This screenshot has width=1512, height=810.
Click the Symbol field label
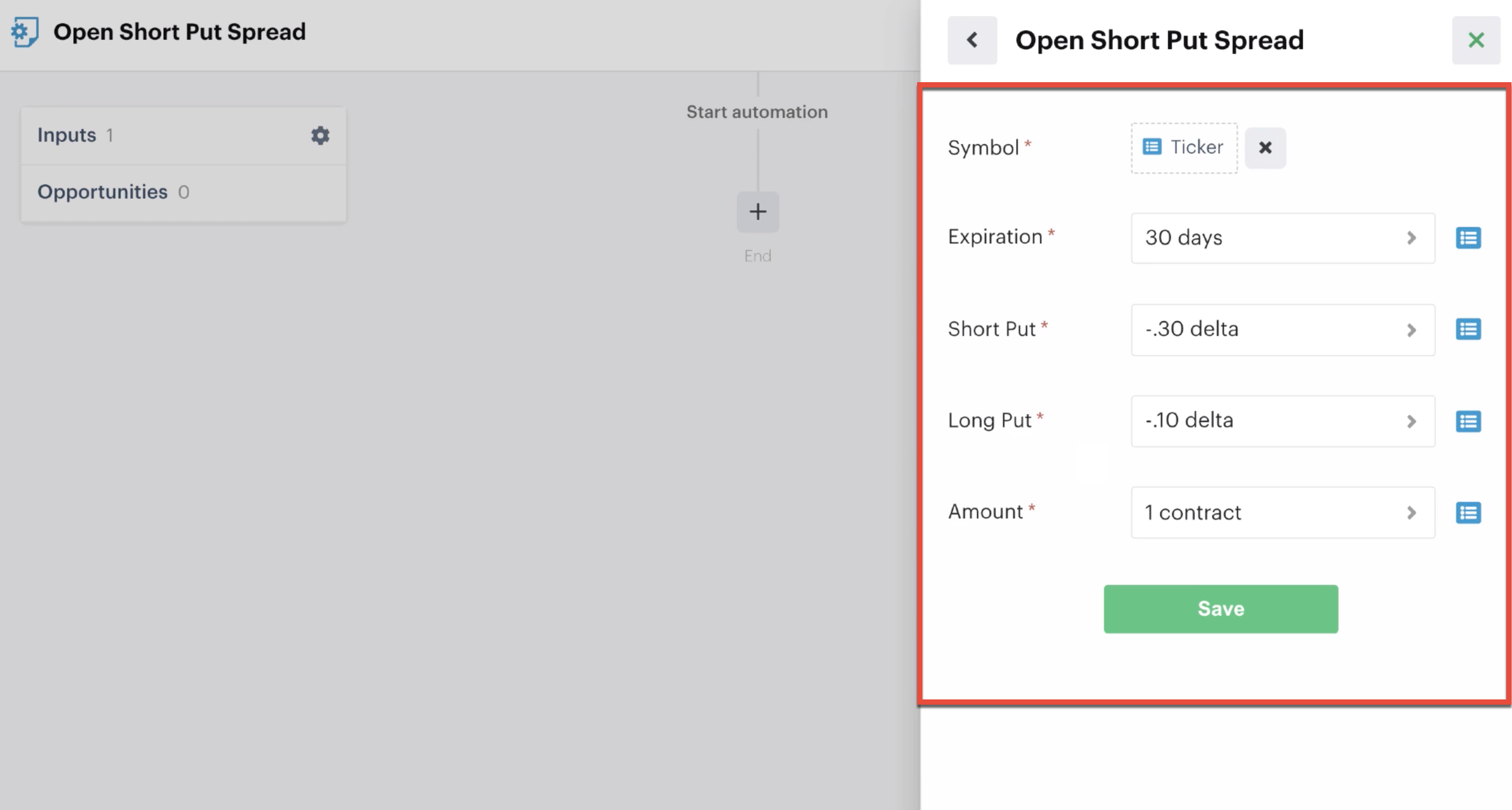point(983,148)
